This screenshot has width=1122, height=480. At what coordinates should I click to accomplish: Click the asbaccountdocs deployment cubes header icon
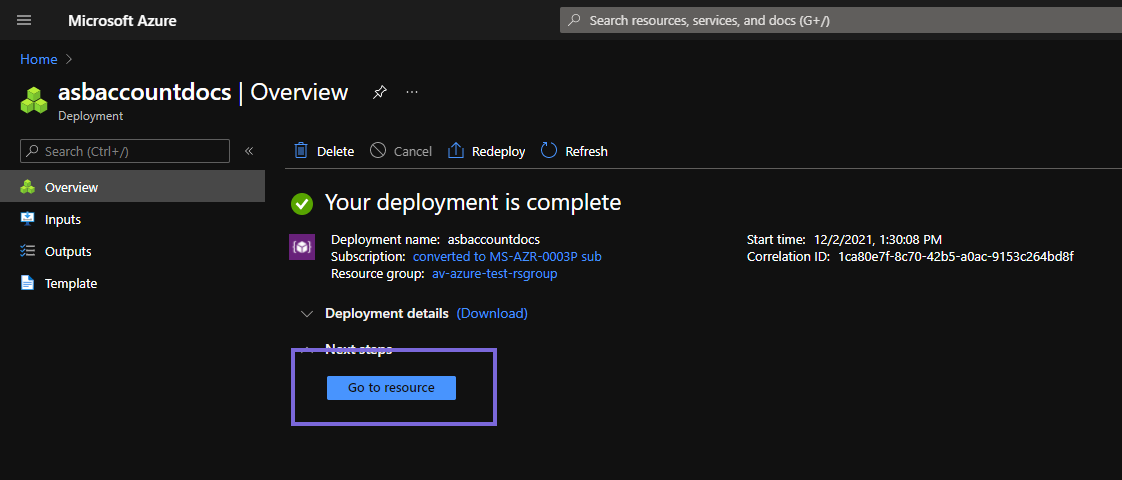click(34, 100)
